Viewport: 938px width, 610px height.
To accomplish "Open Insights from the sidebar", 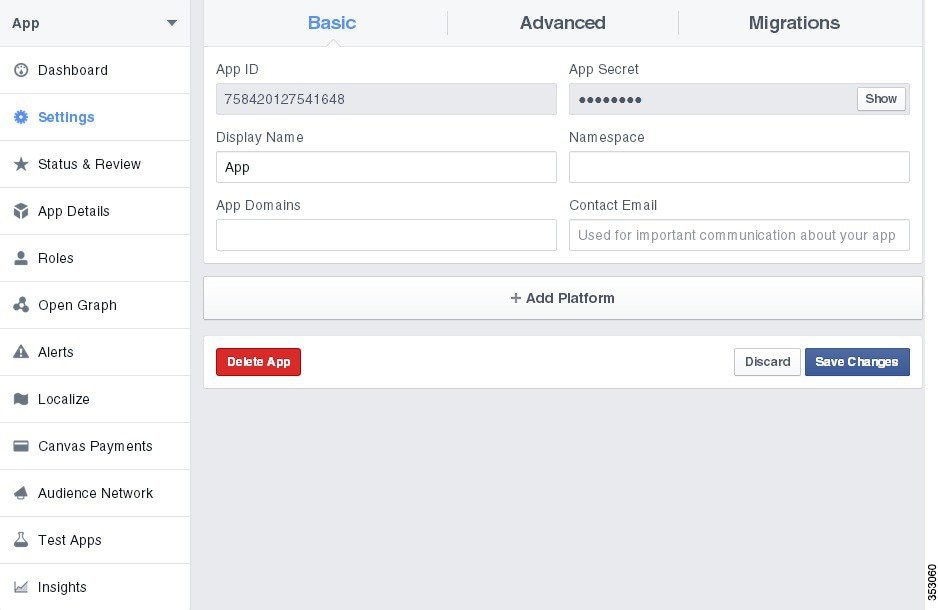I will click(x=62, y=587).
